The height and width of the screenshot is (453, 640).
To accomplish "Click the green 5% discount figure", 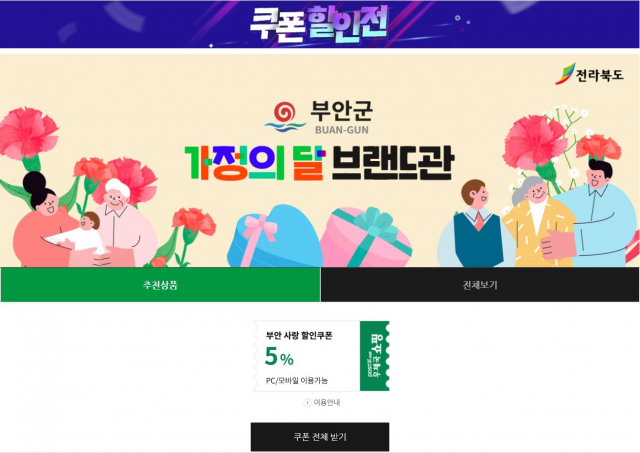I will [279, 357].
